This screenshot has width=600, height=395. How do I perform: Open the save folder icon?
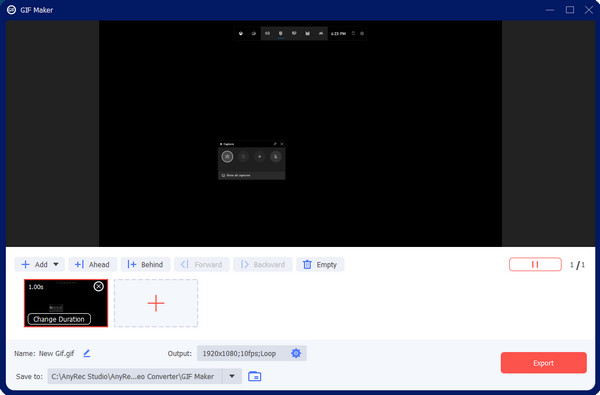pos(254,376)
